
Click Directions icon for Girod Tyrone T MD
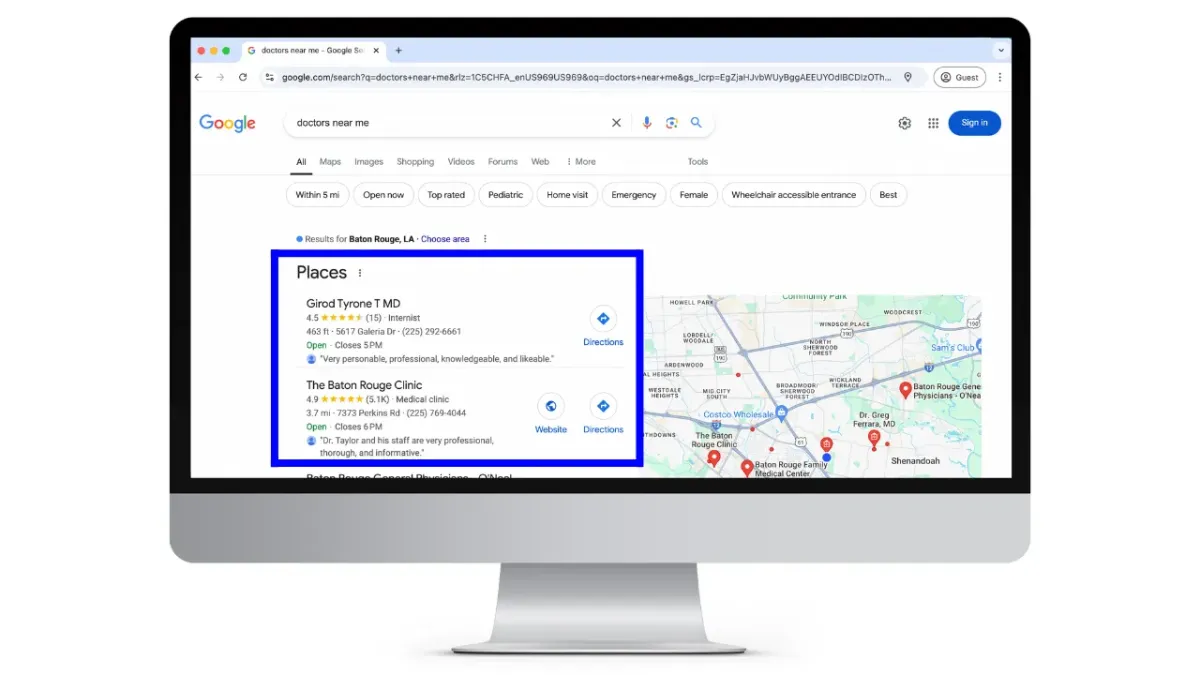coord(603,319)
